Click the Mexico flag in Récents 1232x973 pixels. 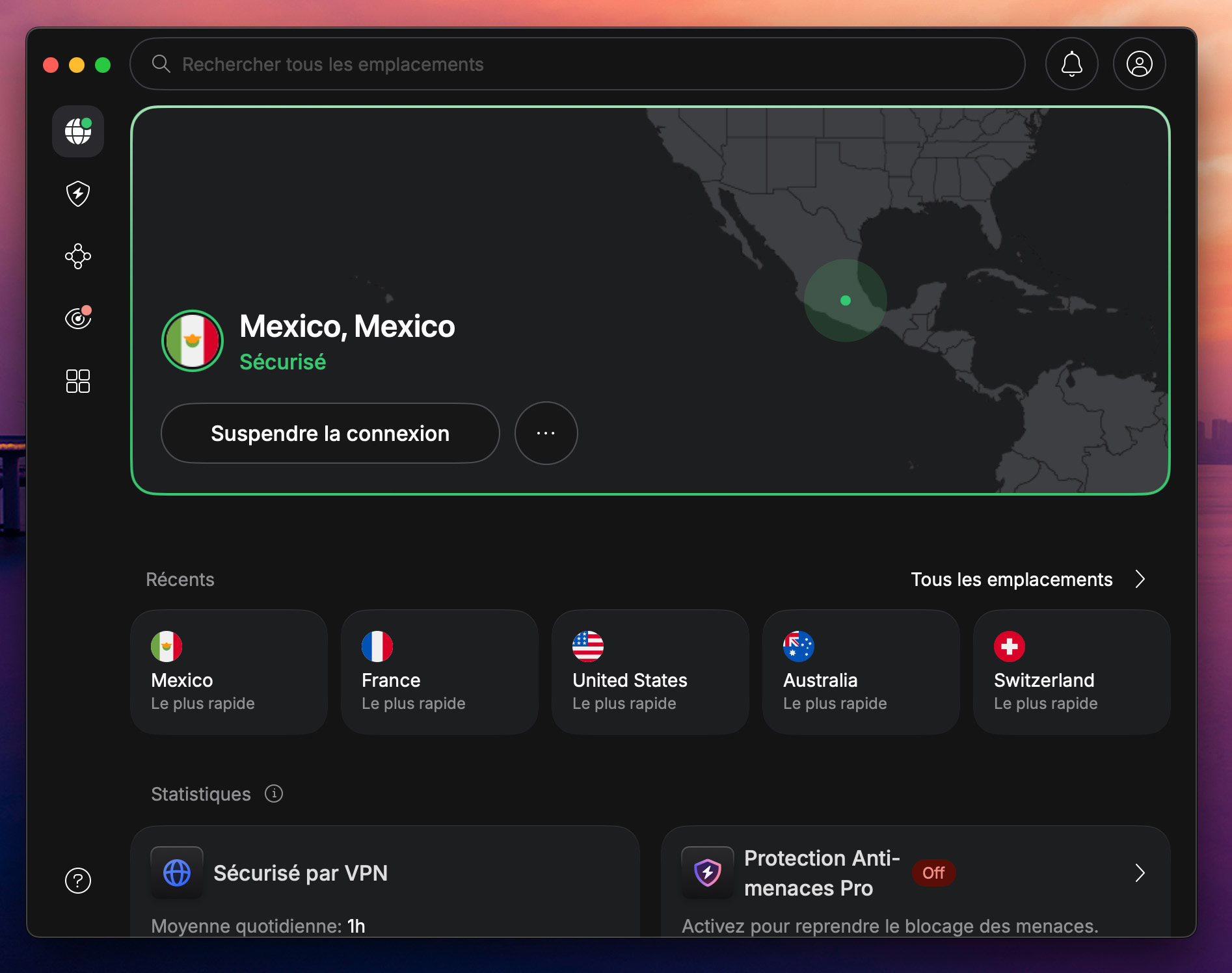pyautogui.click(x=167, y=646)
